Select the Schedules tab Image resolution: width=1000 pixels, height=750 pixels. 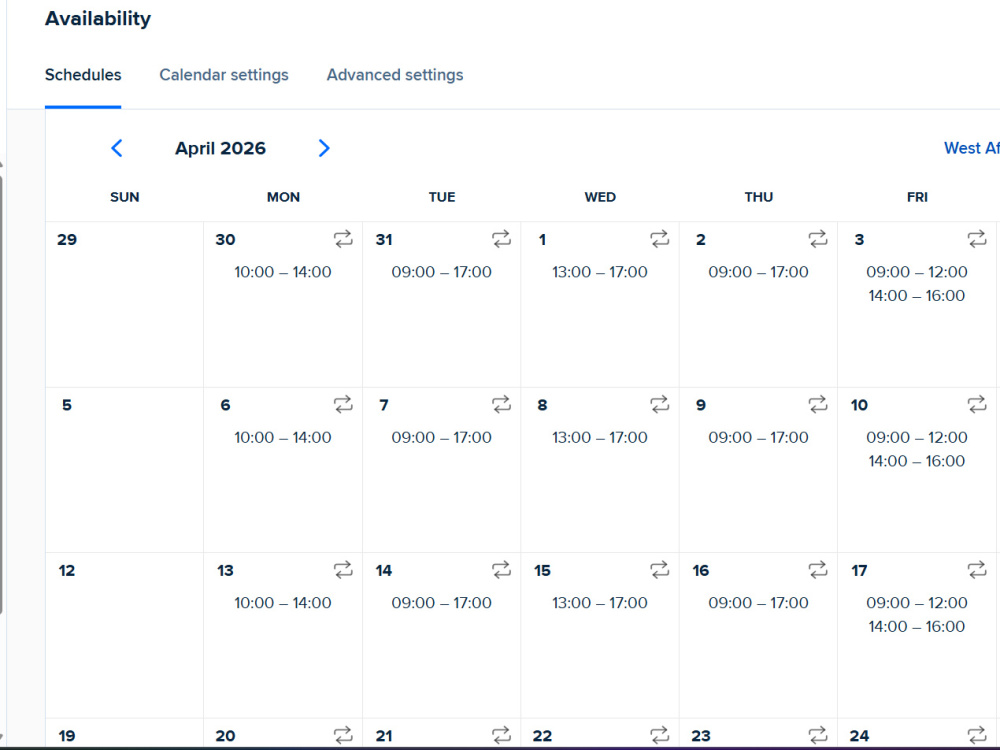point(83,75)
